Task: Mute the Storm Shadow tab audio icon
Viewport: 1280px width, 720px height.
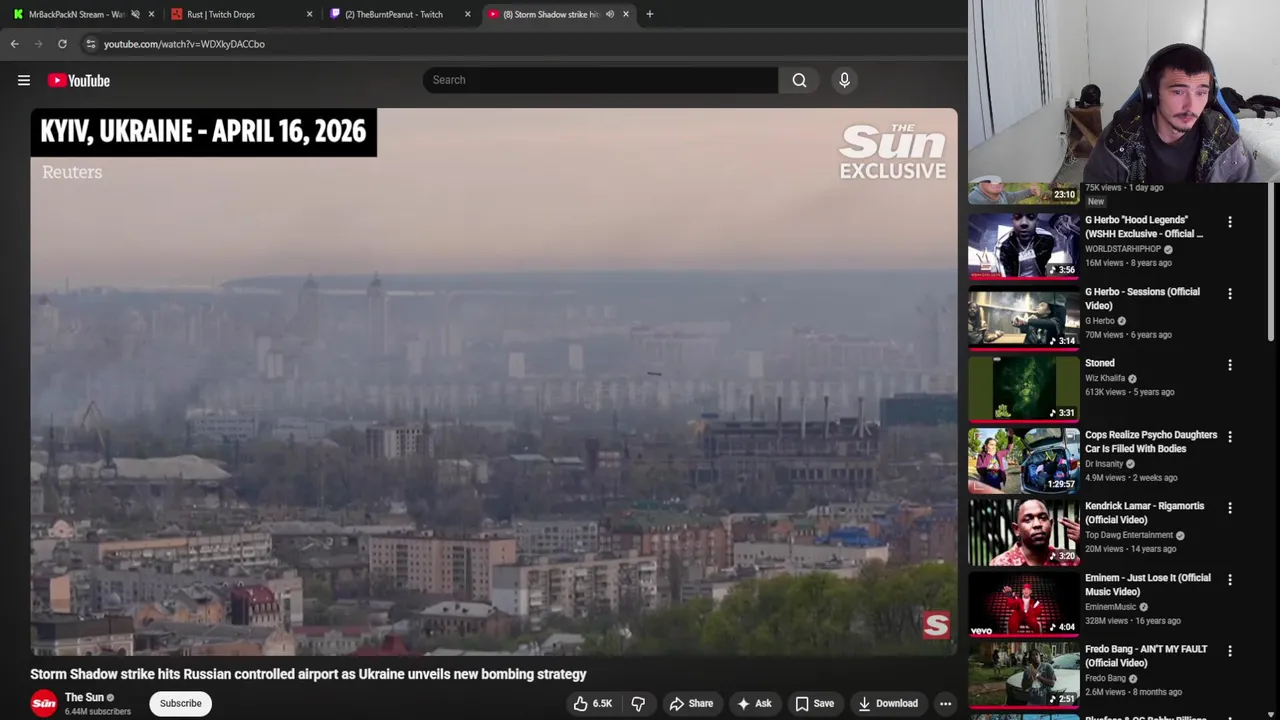Action: click(x=609, y=14)
